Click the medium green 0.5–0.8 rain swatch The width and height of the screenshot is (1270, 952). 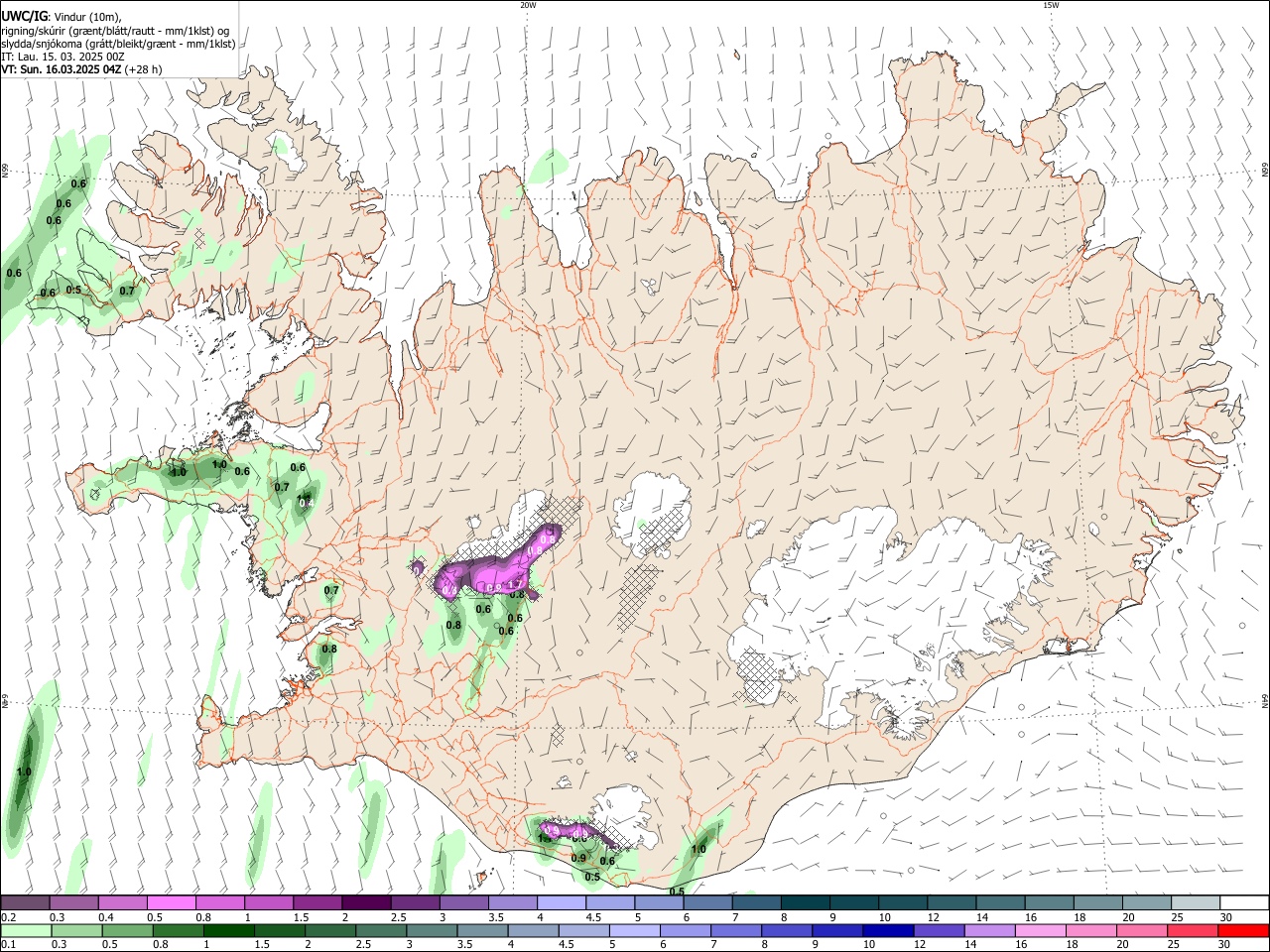[128, 931]
